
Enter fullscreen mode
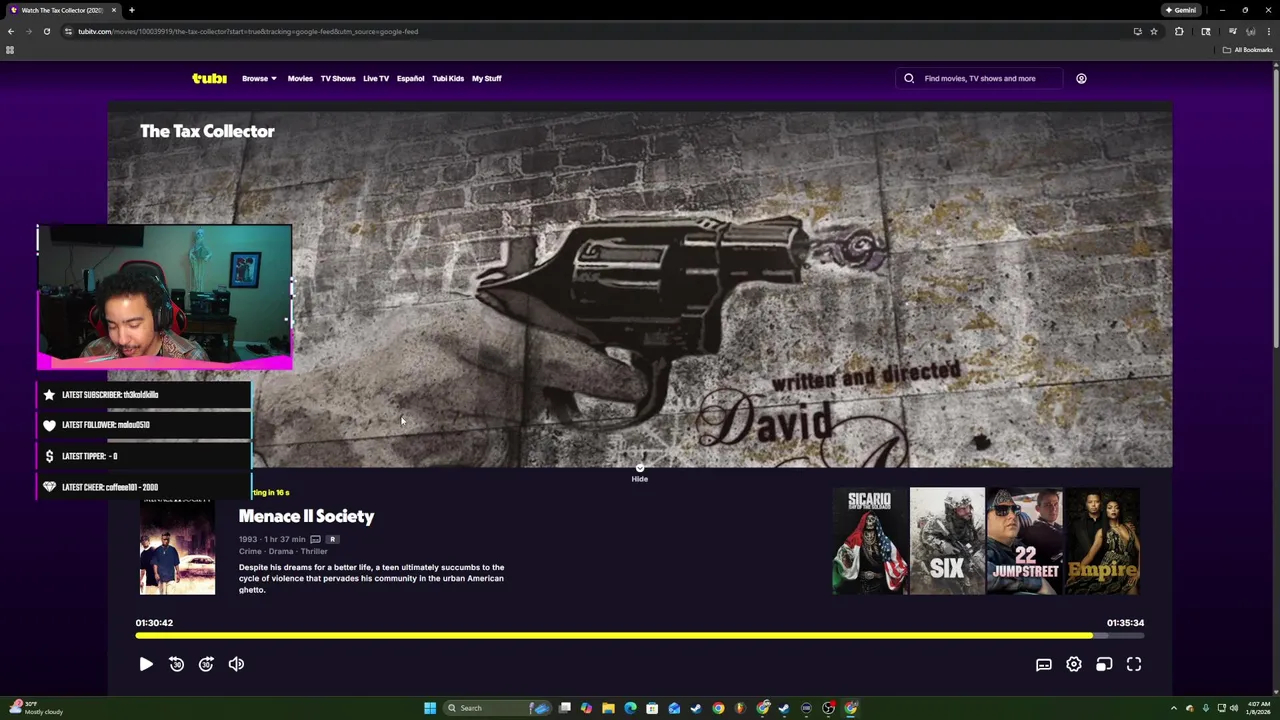(1134, 664)
